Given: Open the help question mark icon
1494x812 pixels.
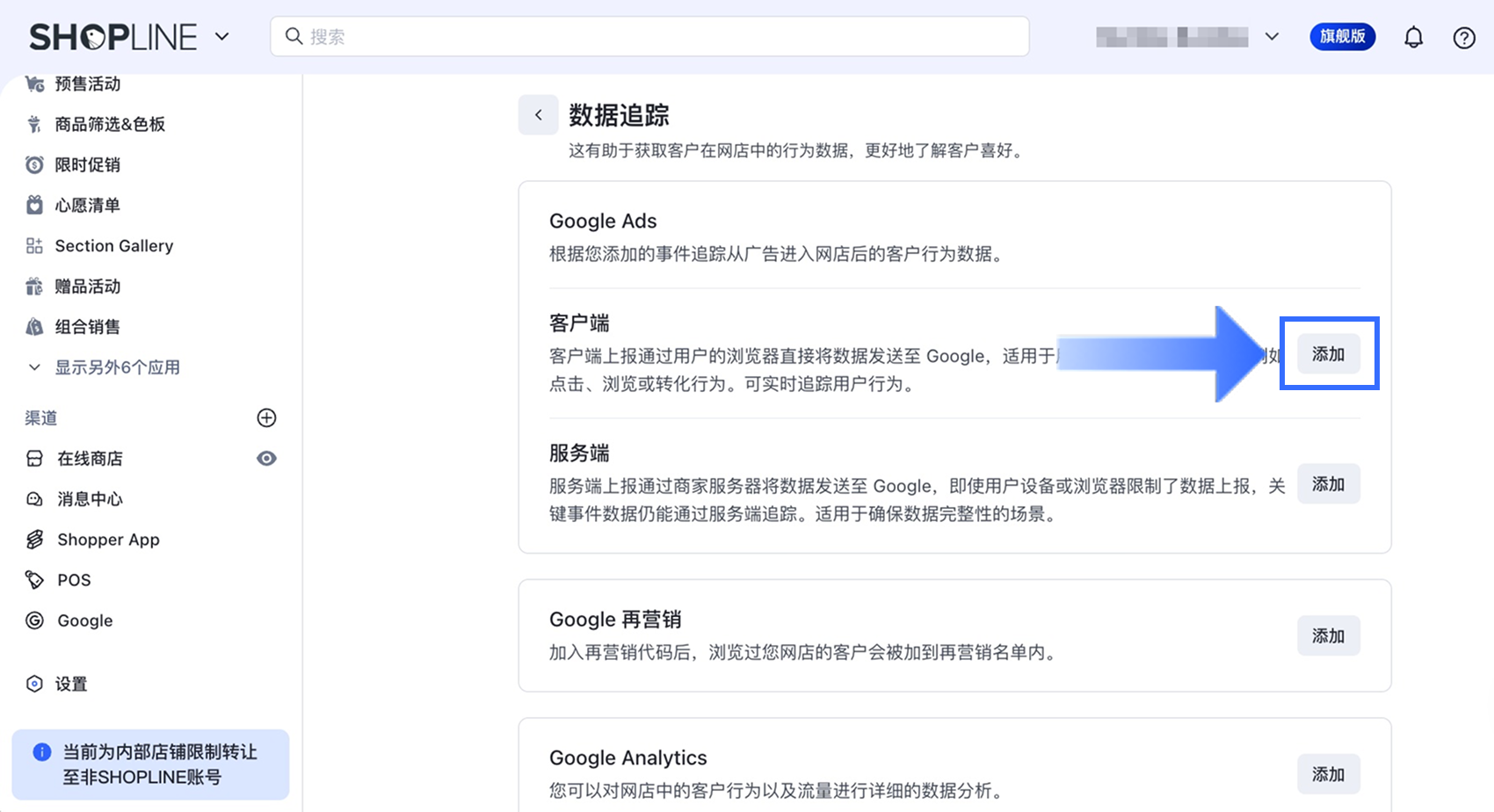Looking at the screenshot, I should tap(1463, 38).
